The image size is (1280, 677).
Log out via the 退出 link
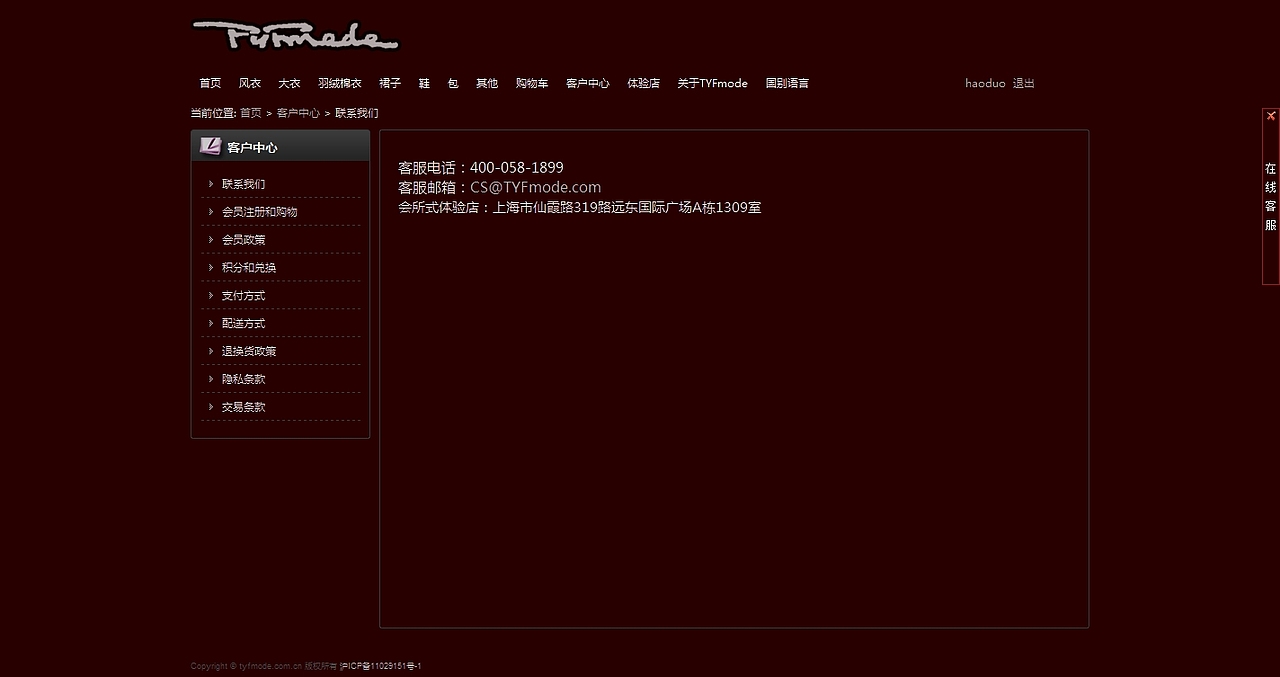click(1023, 83)
